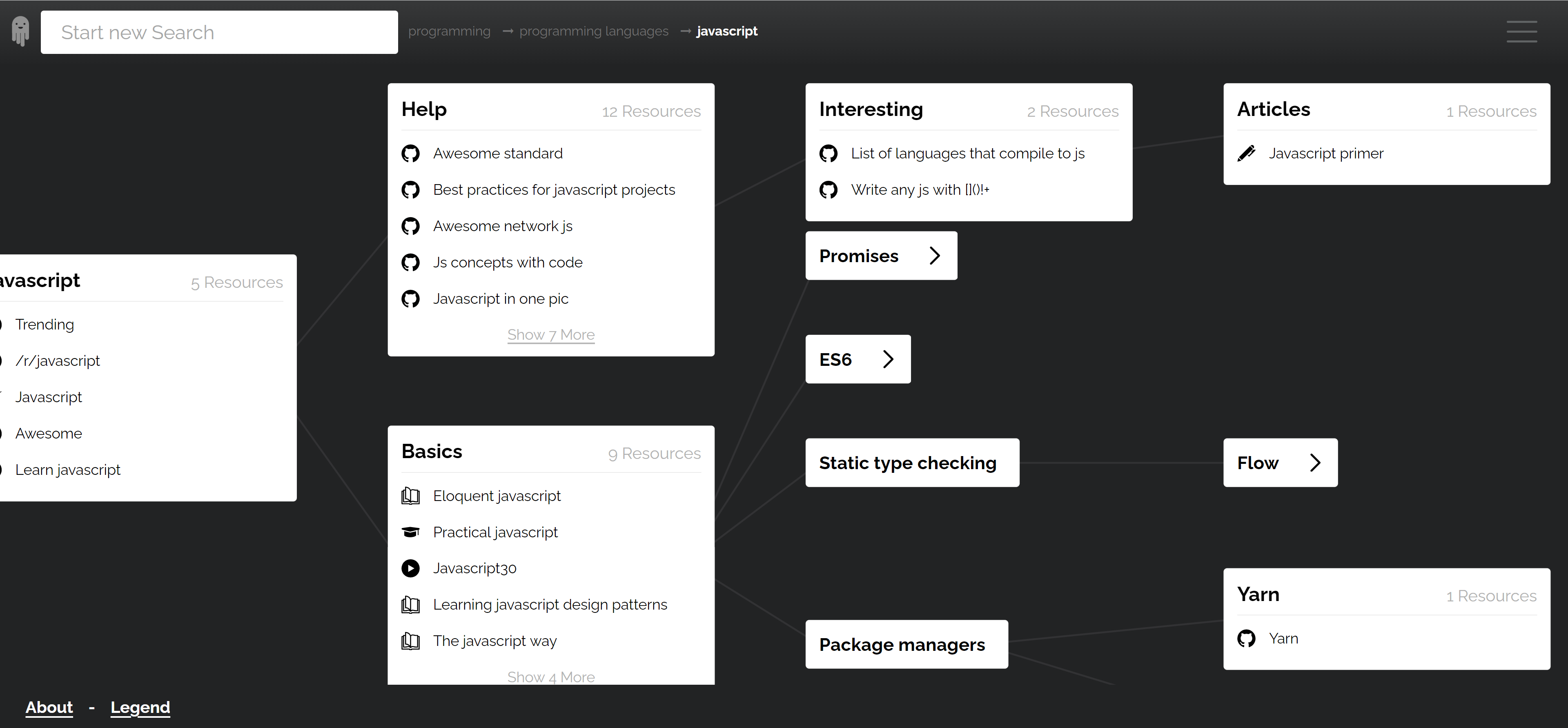Image resolution: width=1568 pixels, height=728 pixels.
Task: Open Learning javascript design patterns resource
Action: (x=550, y=604)
